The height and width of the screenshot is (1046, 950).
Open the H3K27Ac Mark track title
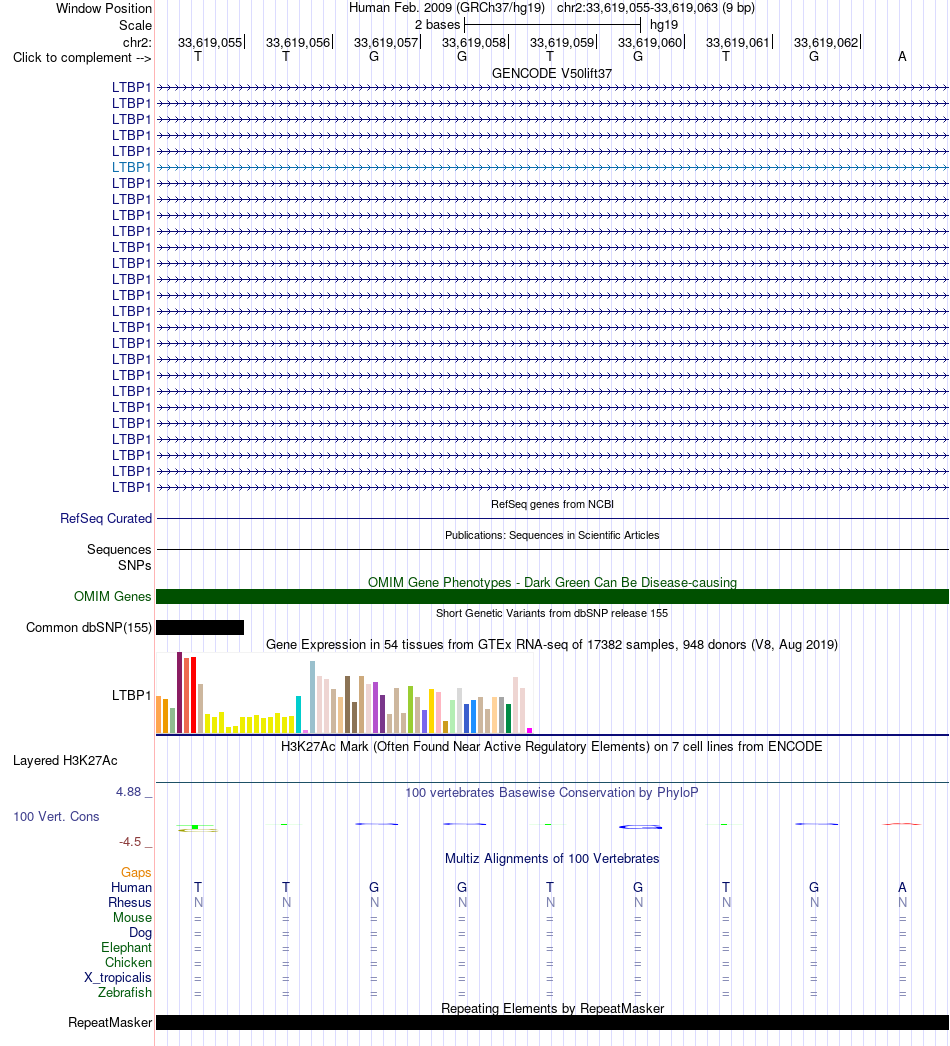click(x=551, y=746)
